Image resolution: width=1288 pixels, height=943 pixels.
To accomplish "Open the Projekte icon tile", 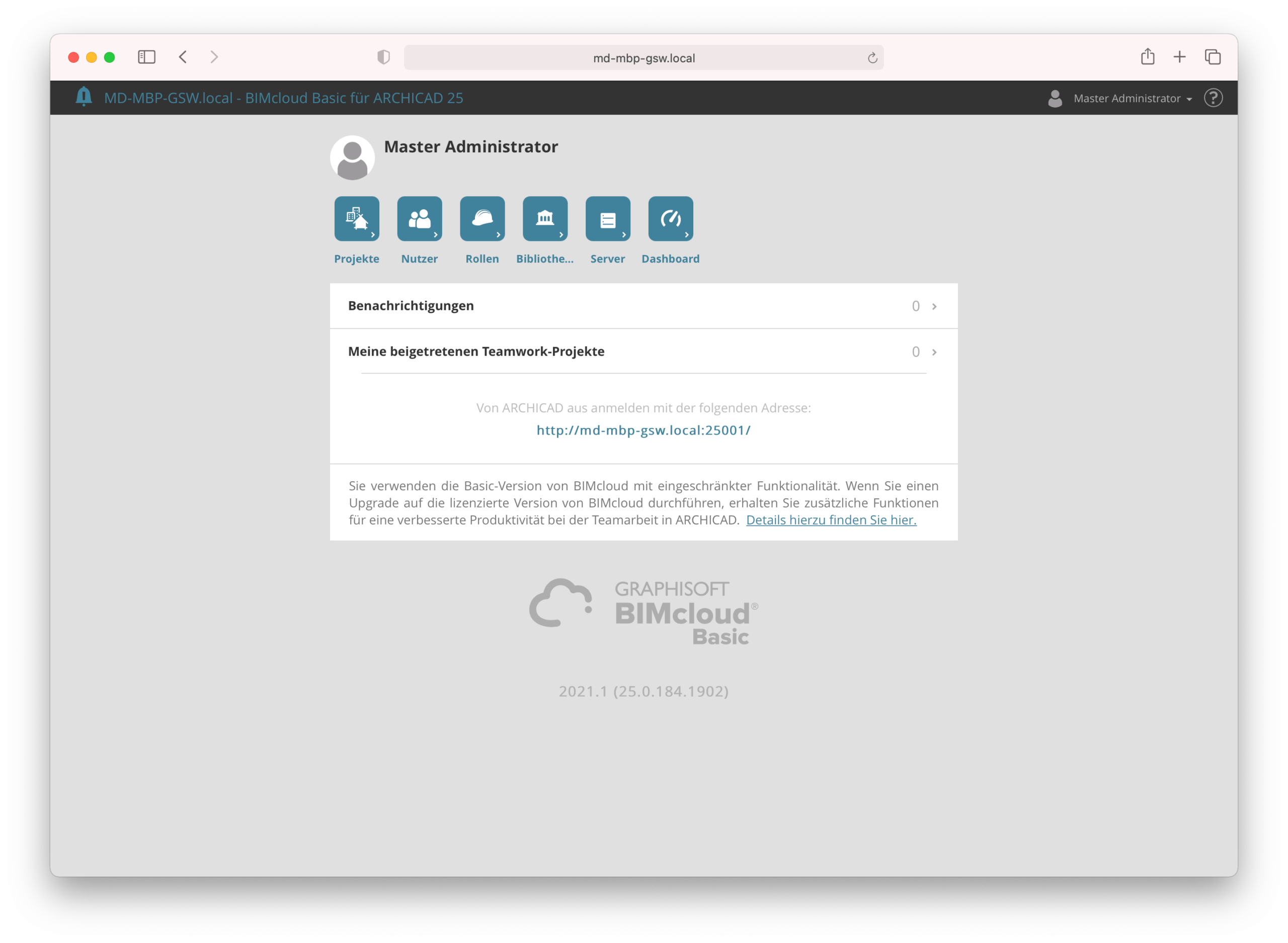I will pyautogui.click(x=357, y=219).
